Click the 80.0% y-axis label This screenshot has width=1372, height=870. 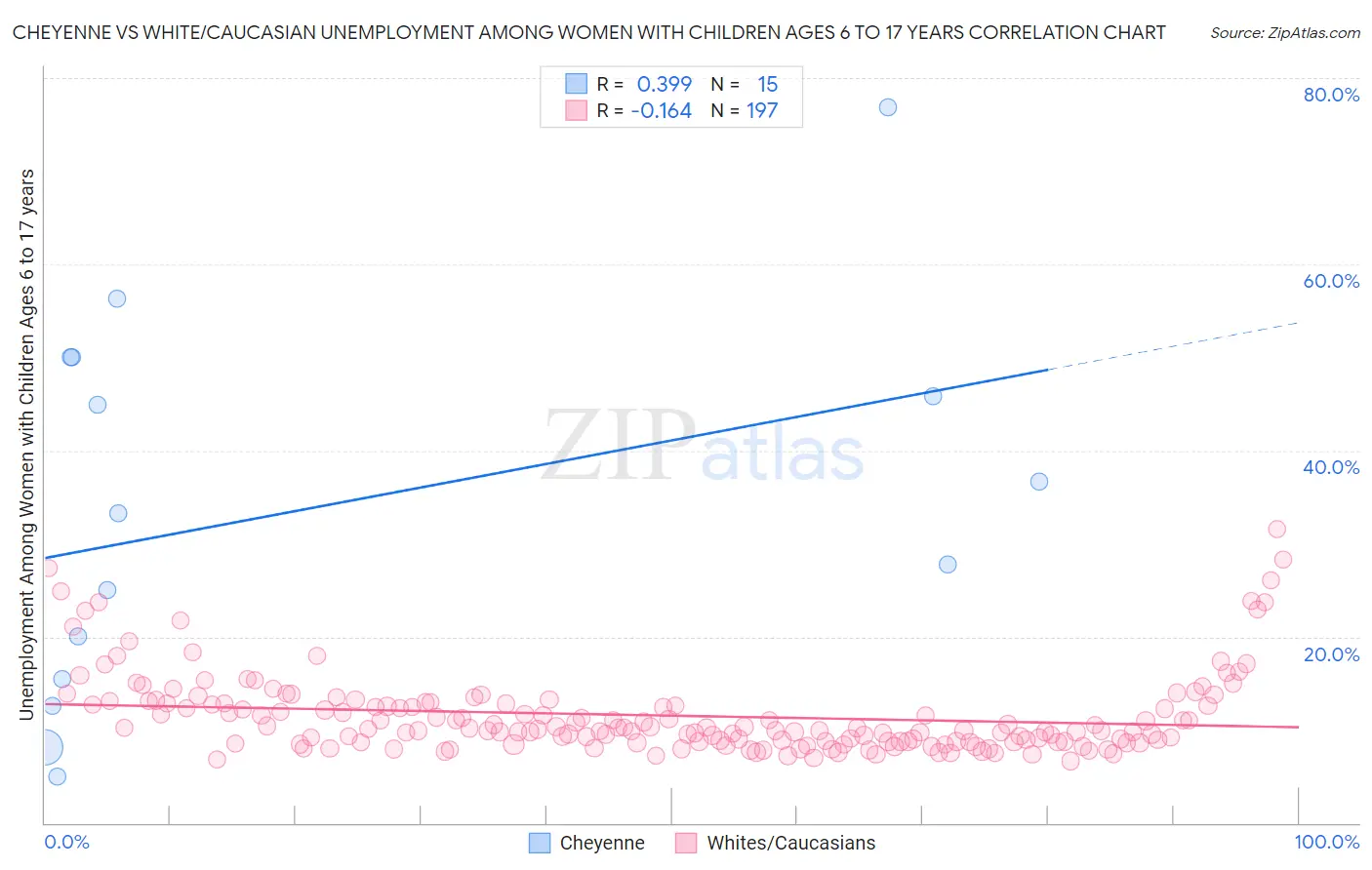pyautogui.click(x=1331, y=95)
